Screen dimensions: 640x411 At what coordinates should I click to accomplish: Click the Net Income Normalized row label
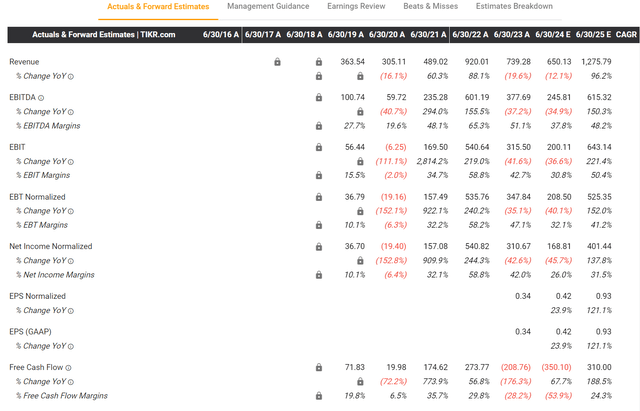50,246
